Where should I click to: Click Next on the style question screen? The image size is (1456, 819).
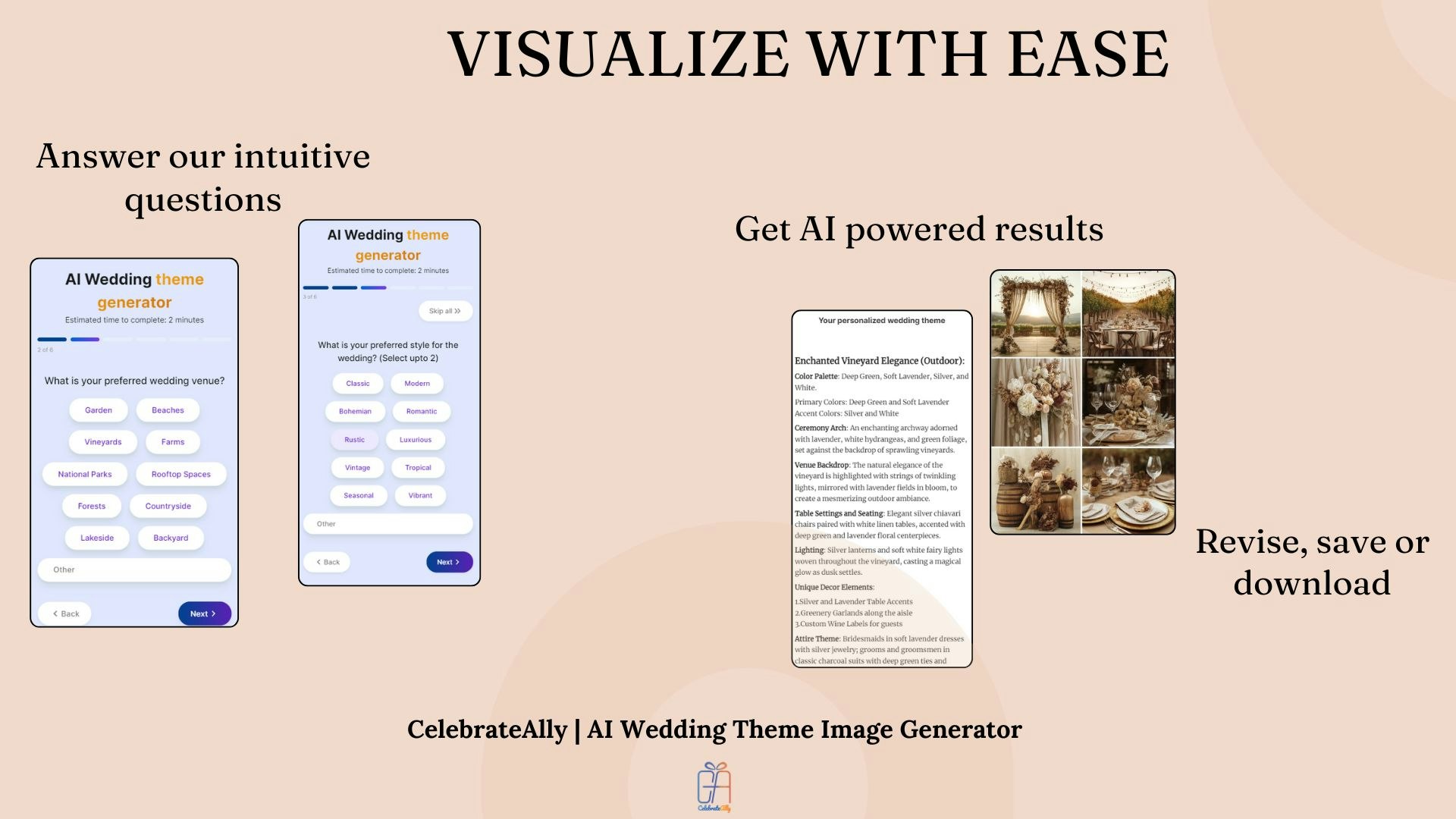(x=449, y=562)
